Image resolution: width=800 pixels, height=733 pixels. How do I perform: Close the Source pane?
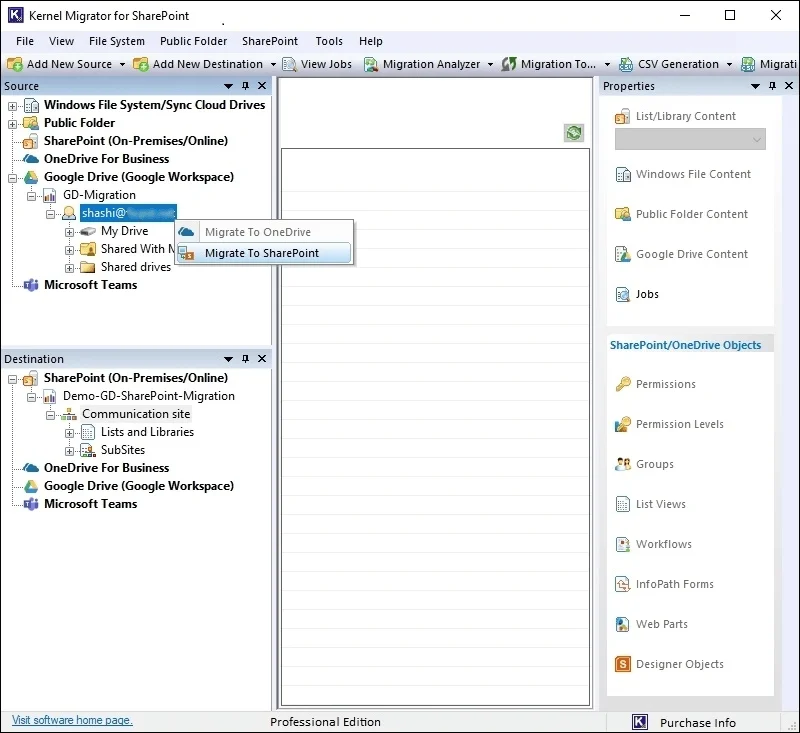[x=262, y=86]
